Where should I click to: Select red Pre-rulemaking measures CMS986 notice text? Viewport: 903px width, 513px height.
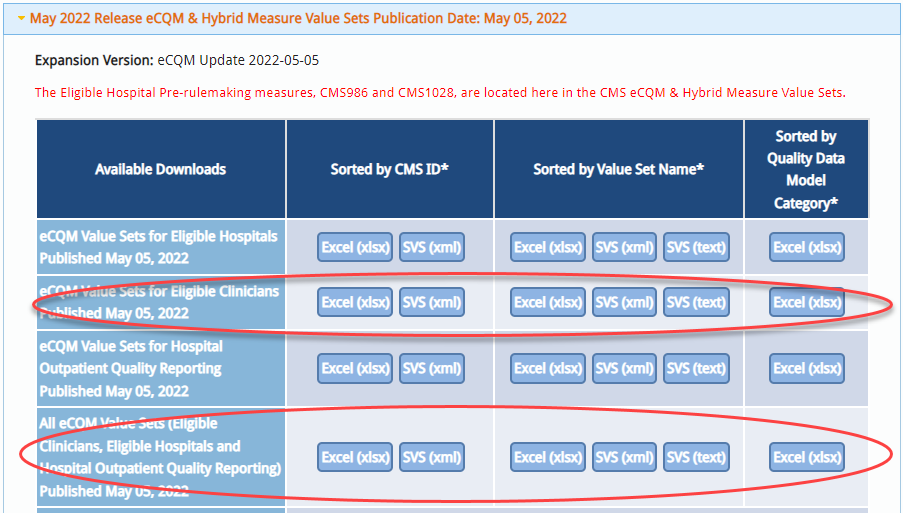tap(440, 93)
